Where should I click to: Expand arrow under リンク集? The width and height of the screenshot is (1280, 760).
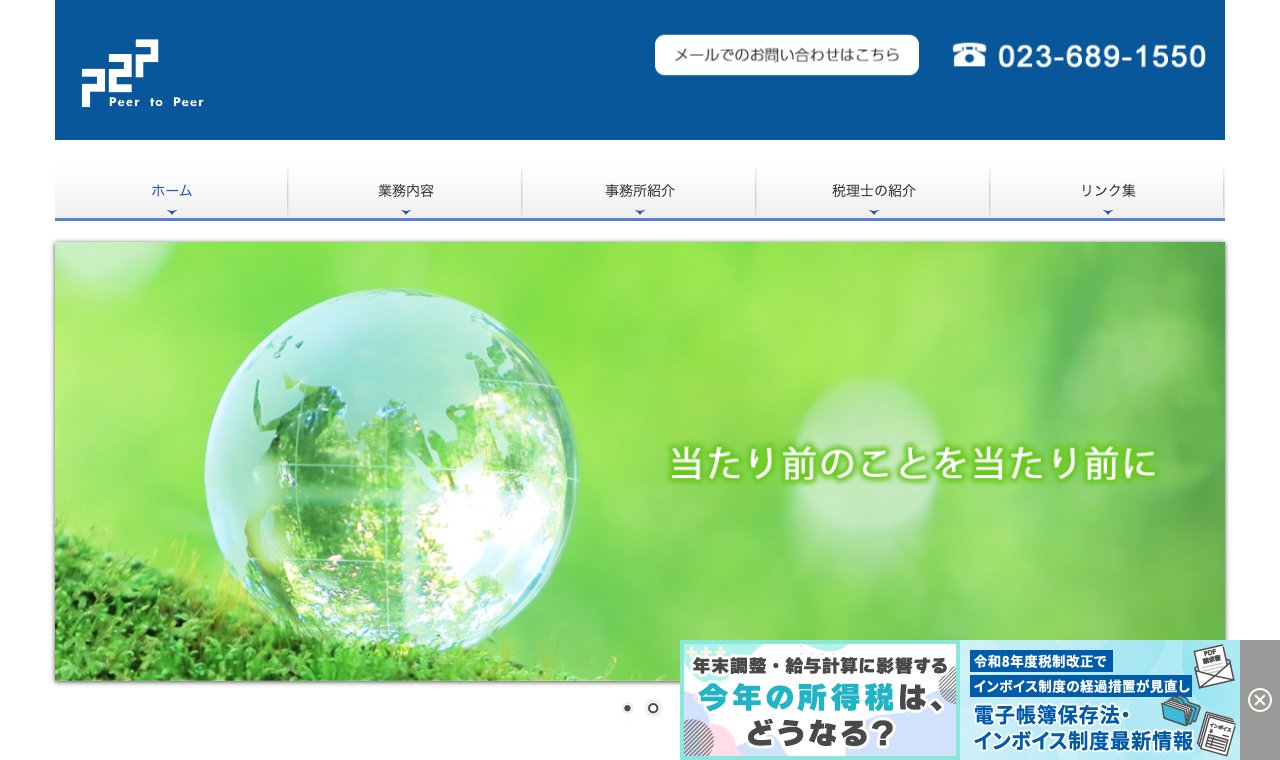point(1108,212)
